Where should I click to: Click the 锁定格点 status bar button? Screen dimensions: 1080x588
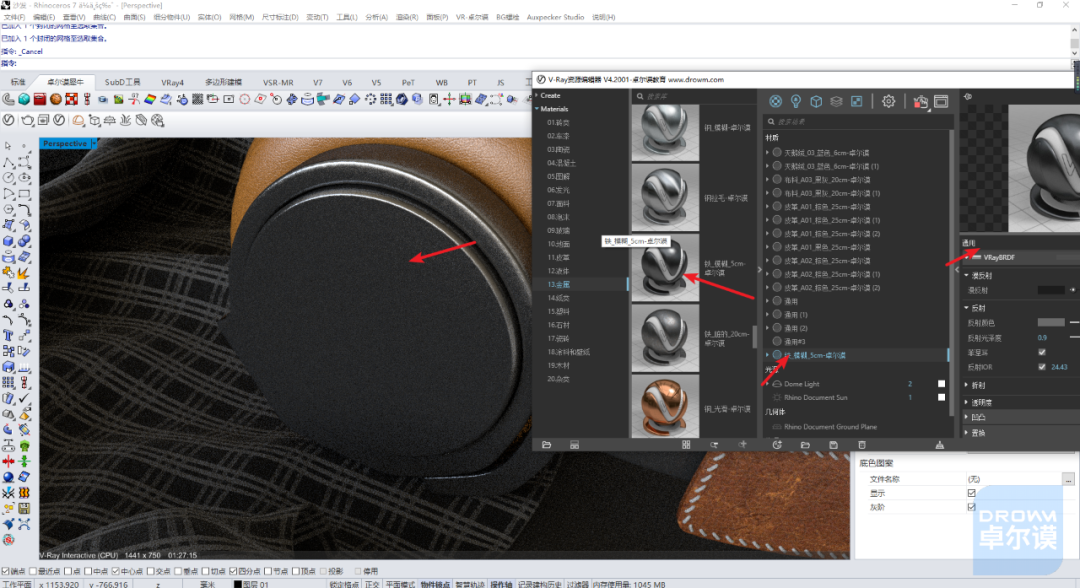coord(344,584)
